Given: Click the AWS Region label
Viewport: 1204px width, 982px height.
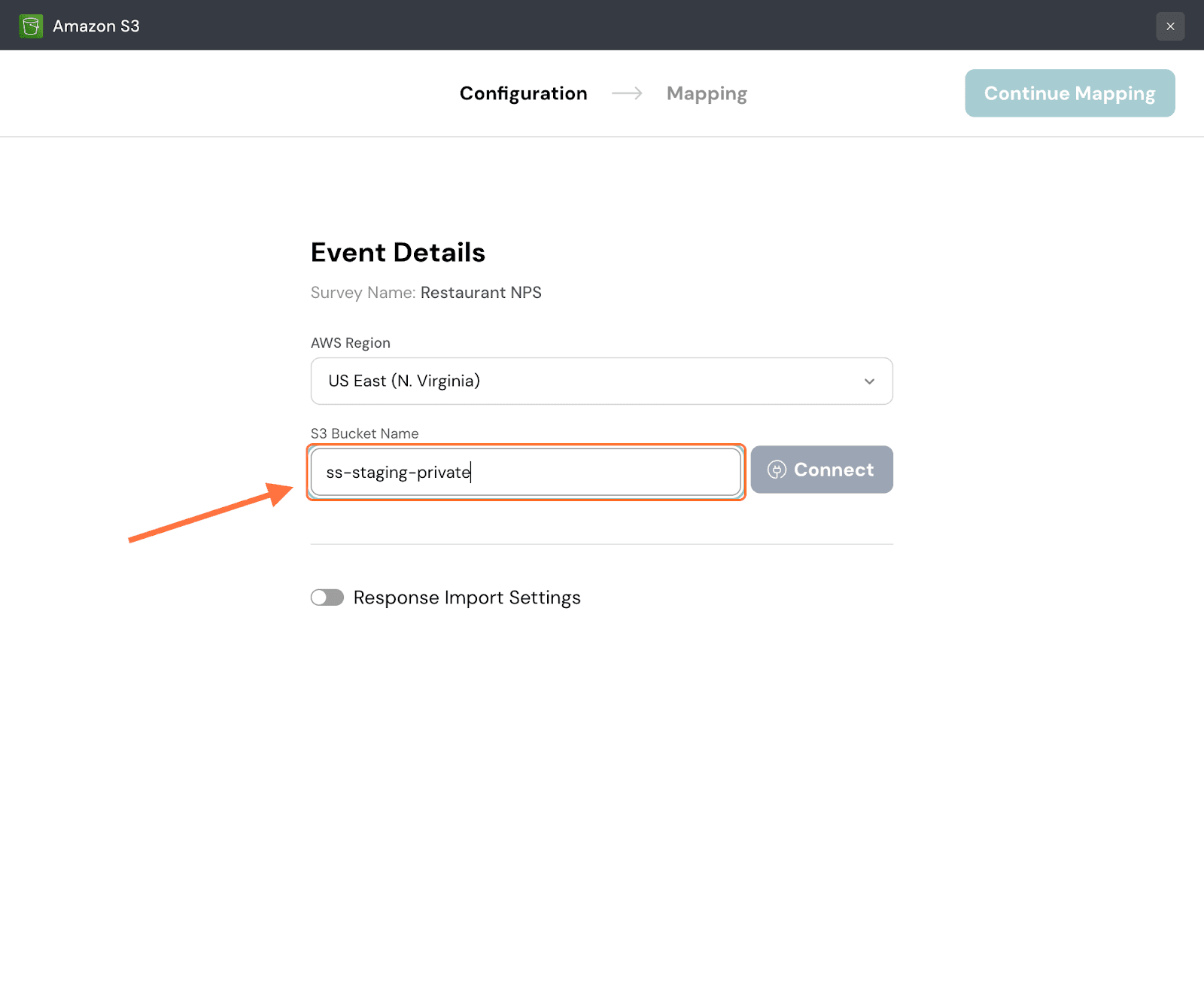Looking at the screenshot, I should (x=350, y=343).
